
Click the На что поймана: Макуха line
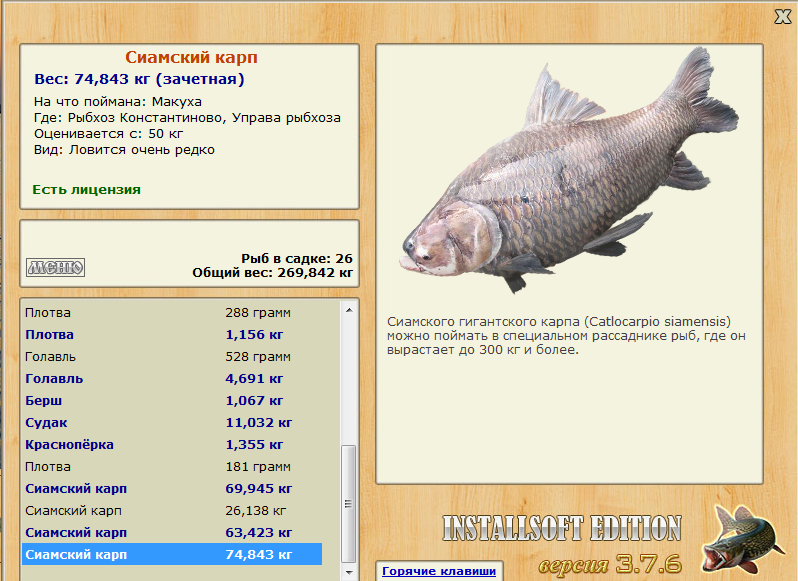coord(118,102)
